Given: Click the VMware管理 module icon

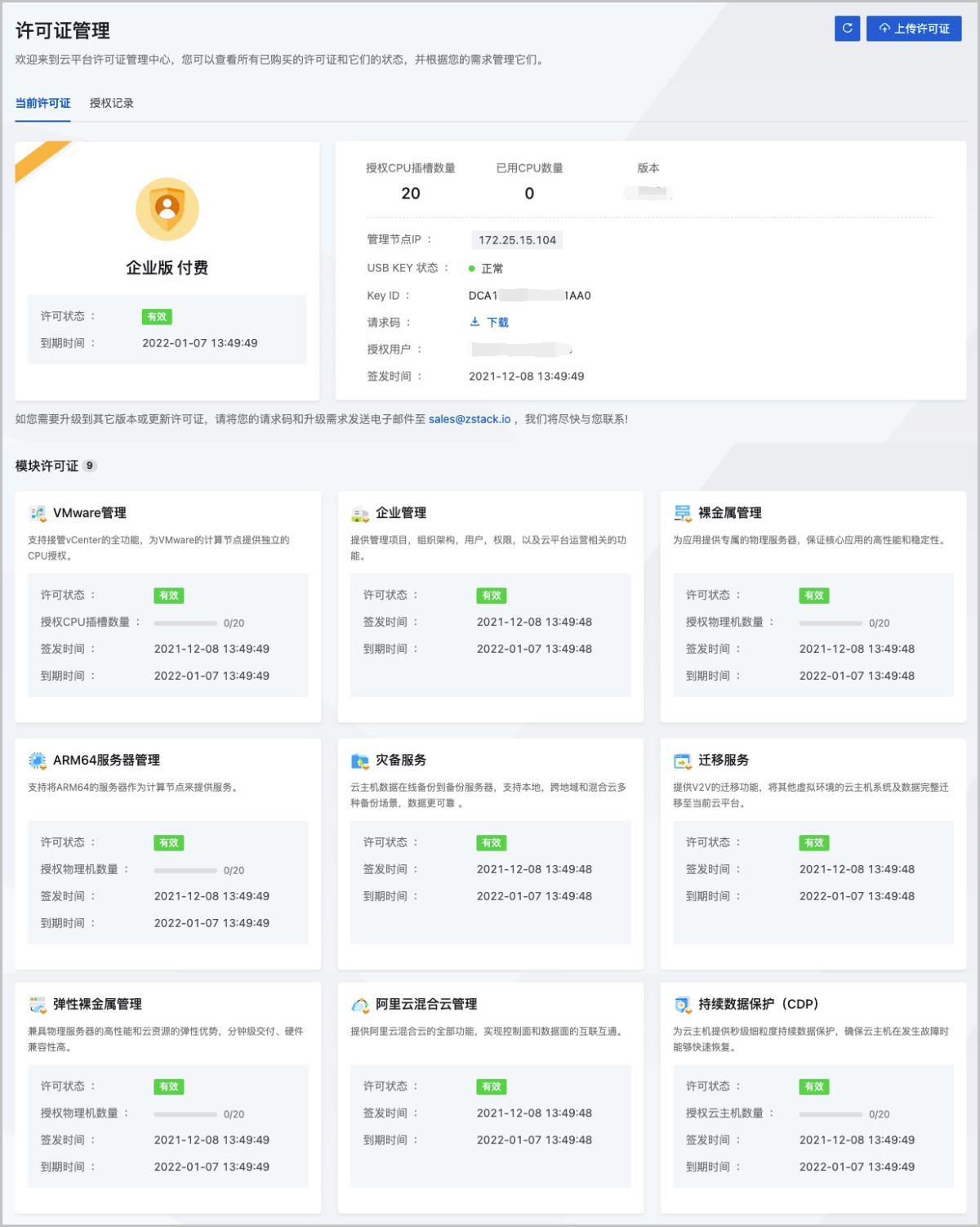Looking at the screenshot, I should coord(37,514).
